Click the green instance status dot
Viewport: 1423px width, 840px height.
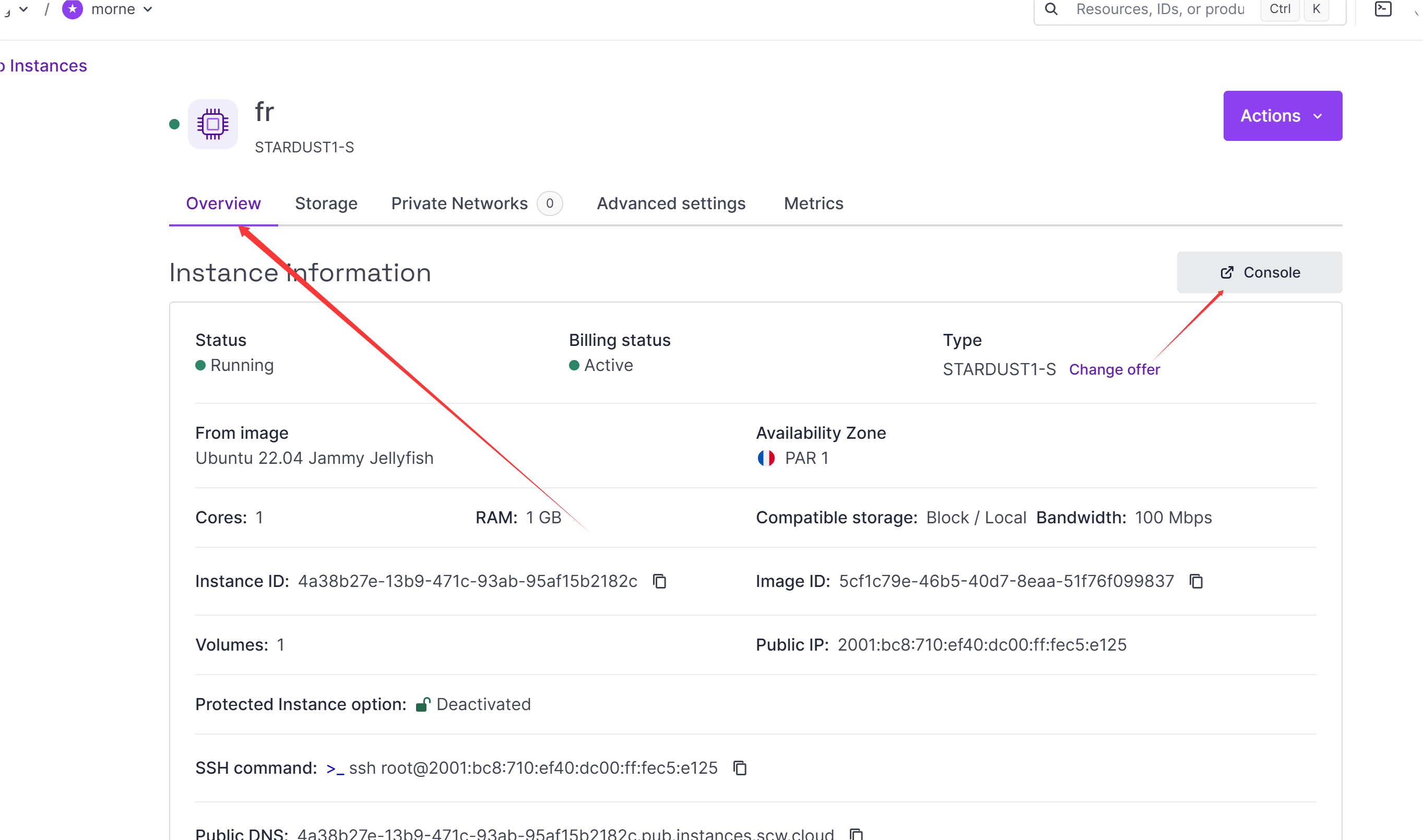click(174, 124)
